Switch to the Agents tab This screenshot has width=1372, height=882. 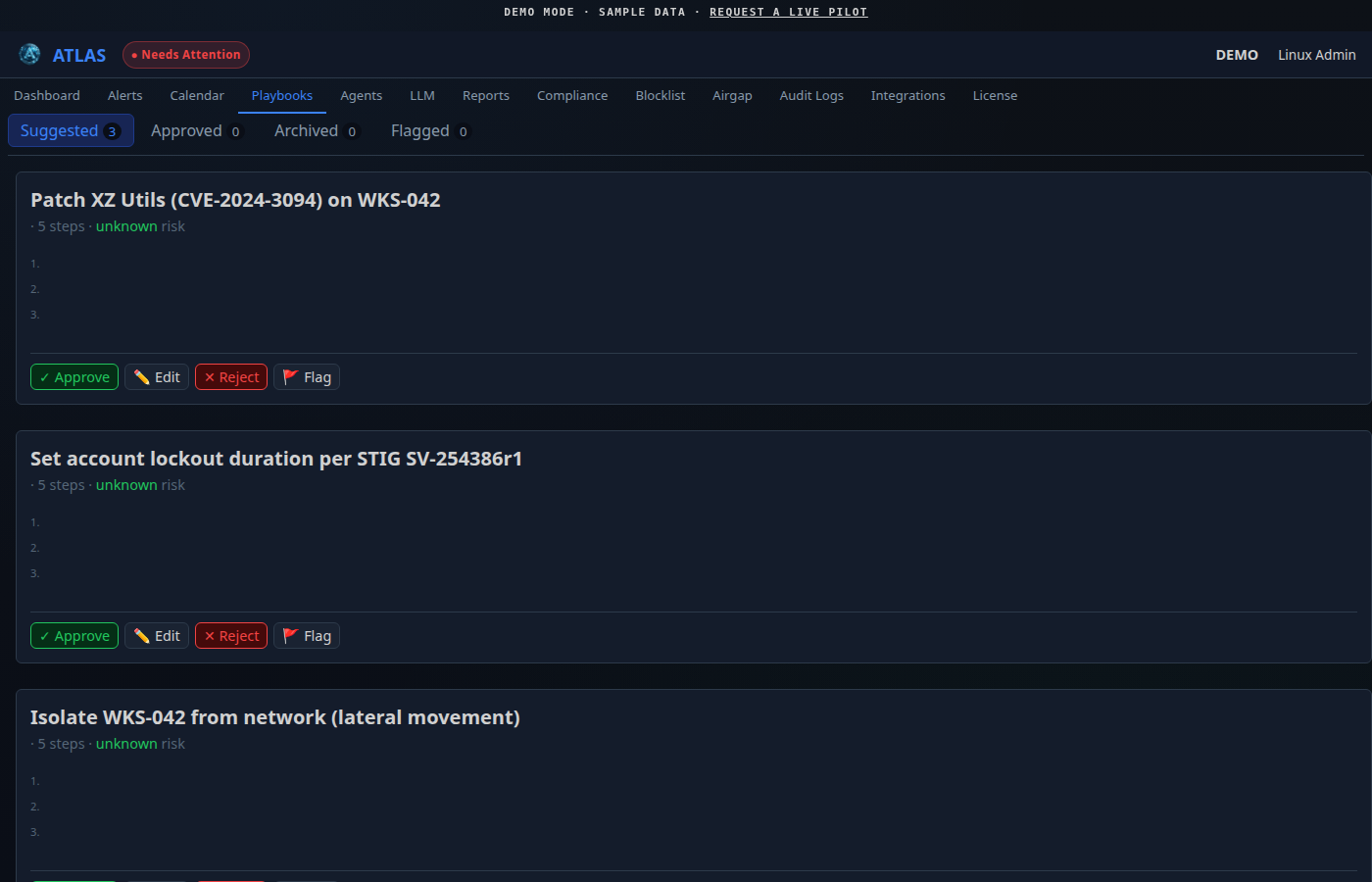click(362, 95)
